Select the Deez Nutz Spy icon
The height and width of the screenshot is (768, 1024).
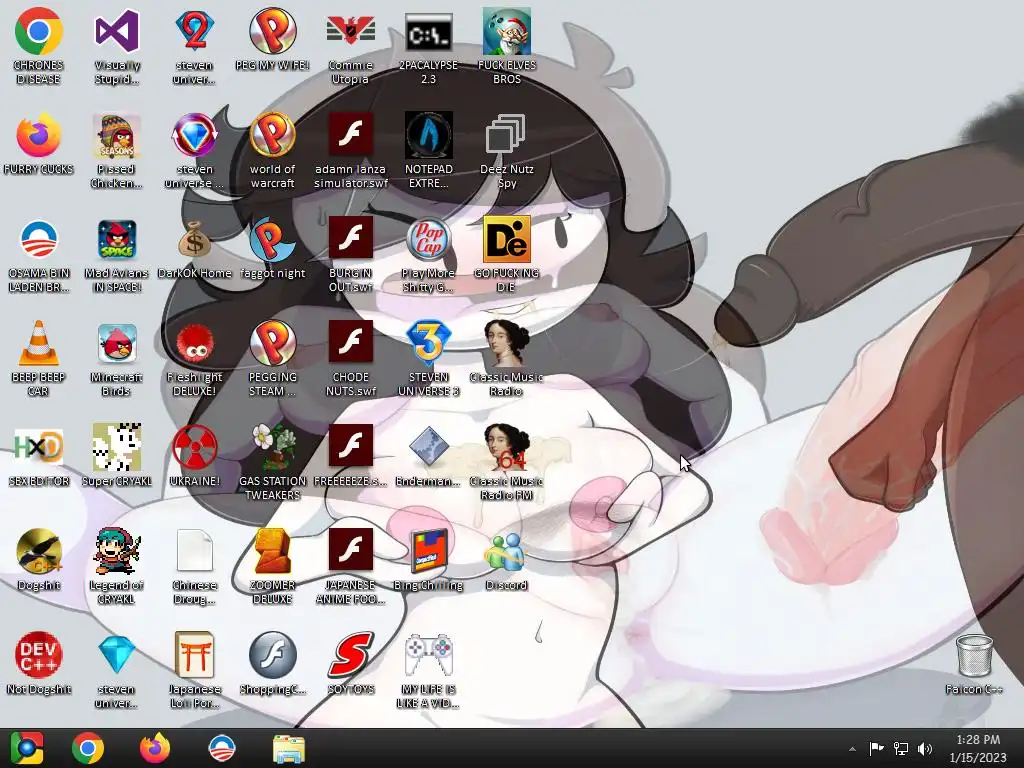[x=506, y=135]
